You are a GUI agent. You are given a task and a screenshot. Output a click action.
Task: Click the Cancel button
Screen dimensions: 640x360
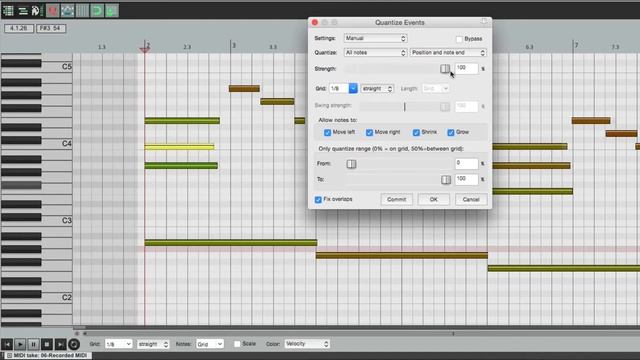[x=471, y=199]
